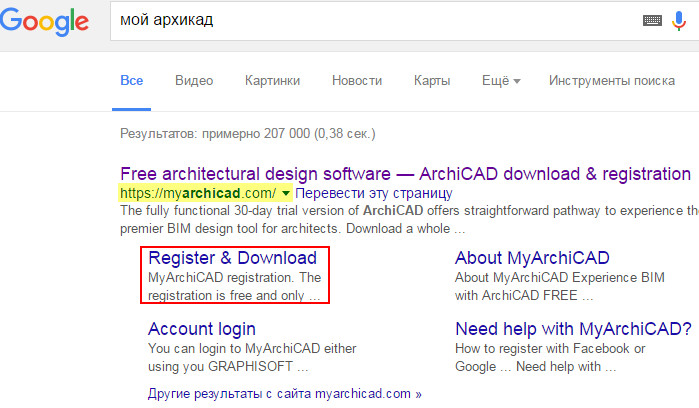The image size is (699, 408).
Task: Open the 'Новости' tab
Action: pyautogui.click(x=357, y=81)
